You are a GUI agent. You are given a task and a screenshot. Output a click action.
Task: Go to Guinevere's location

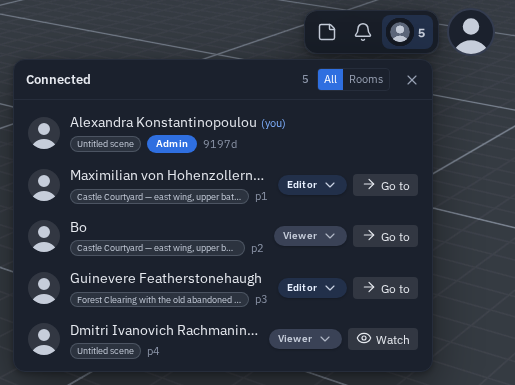[385, 288]
